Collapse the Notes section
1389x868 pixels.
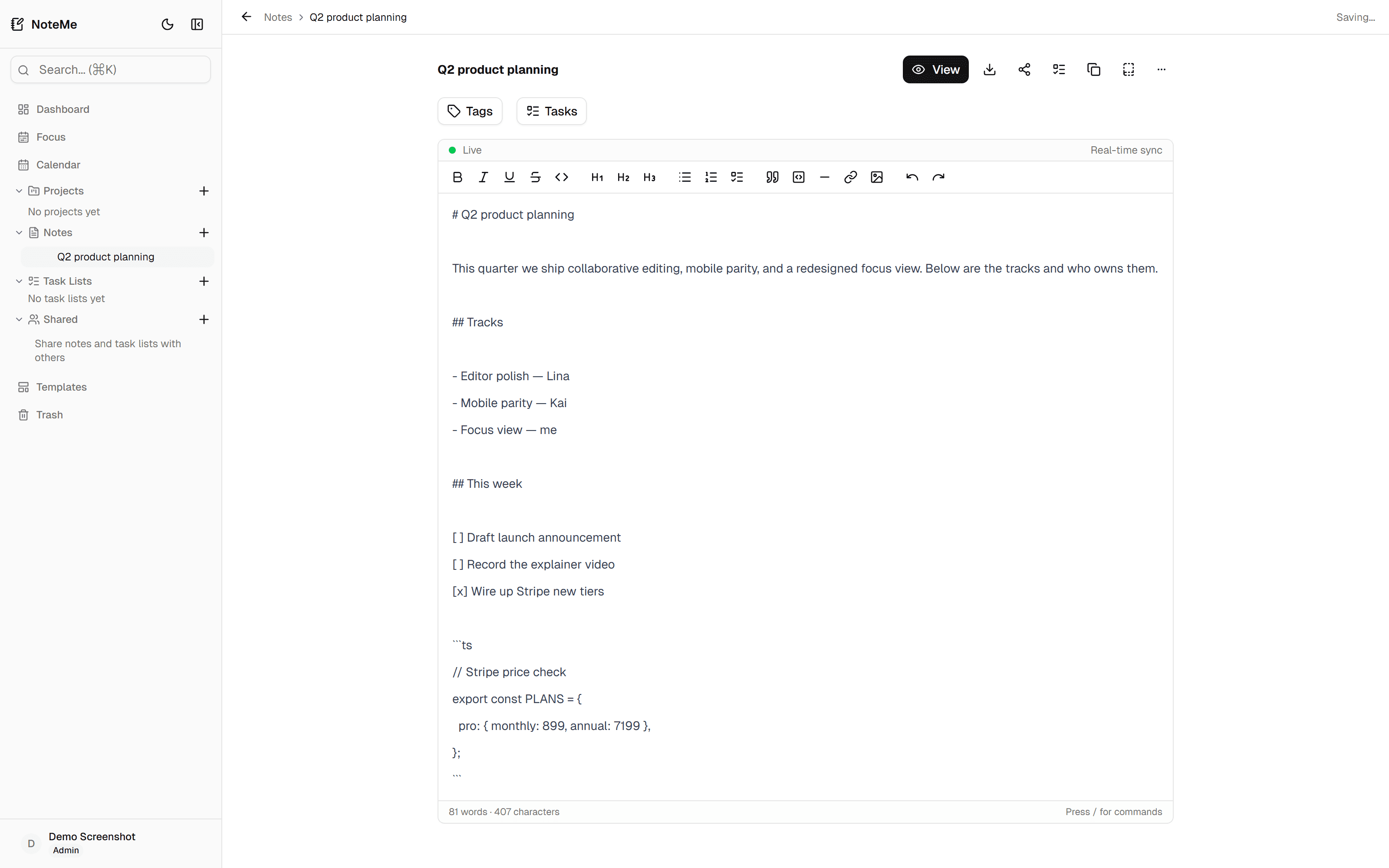point(19,233)
